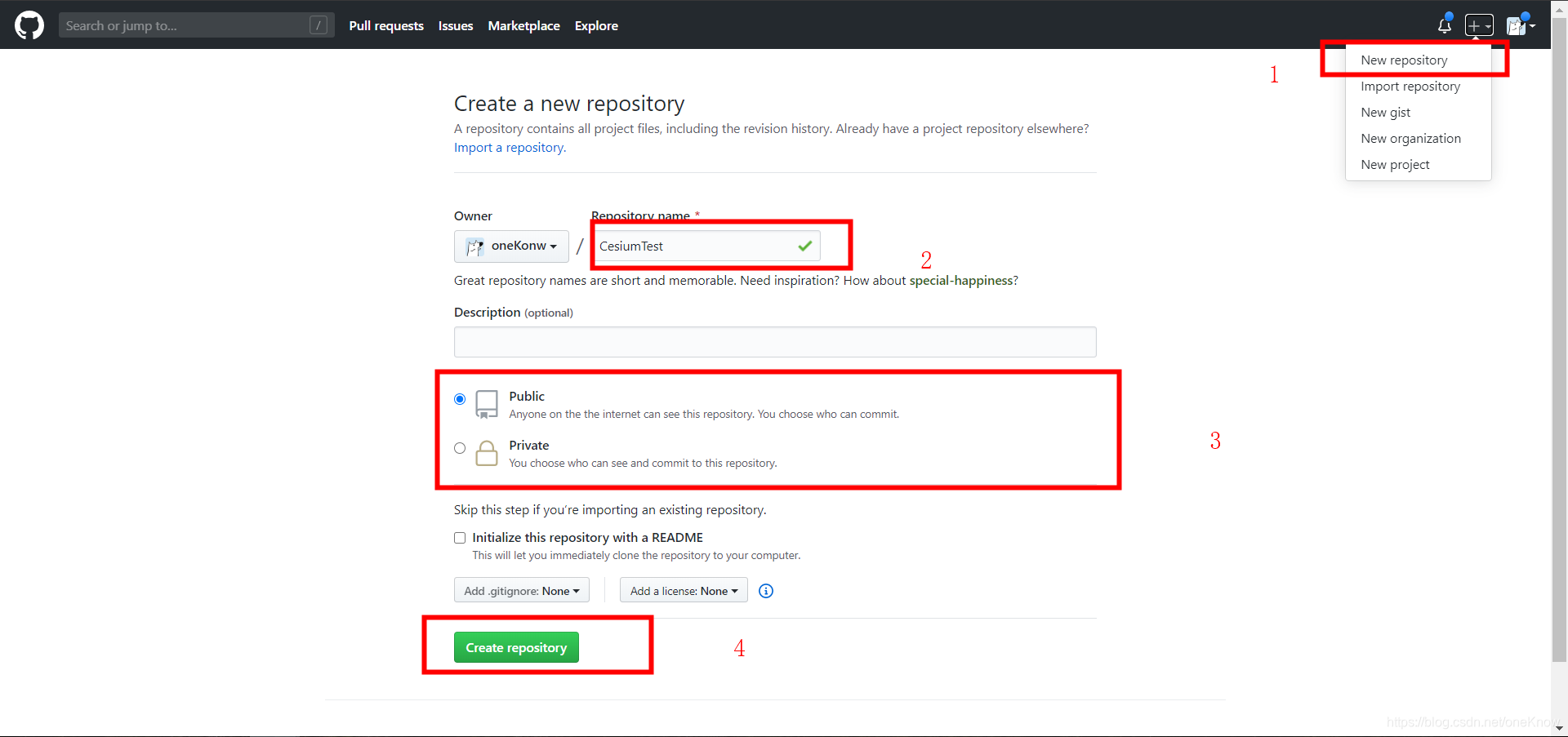Open Pull requests in the top nav
1568x737 pixels.
pyautogui.click(x=386, y=25)
